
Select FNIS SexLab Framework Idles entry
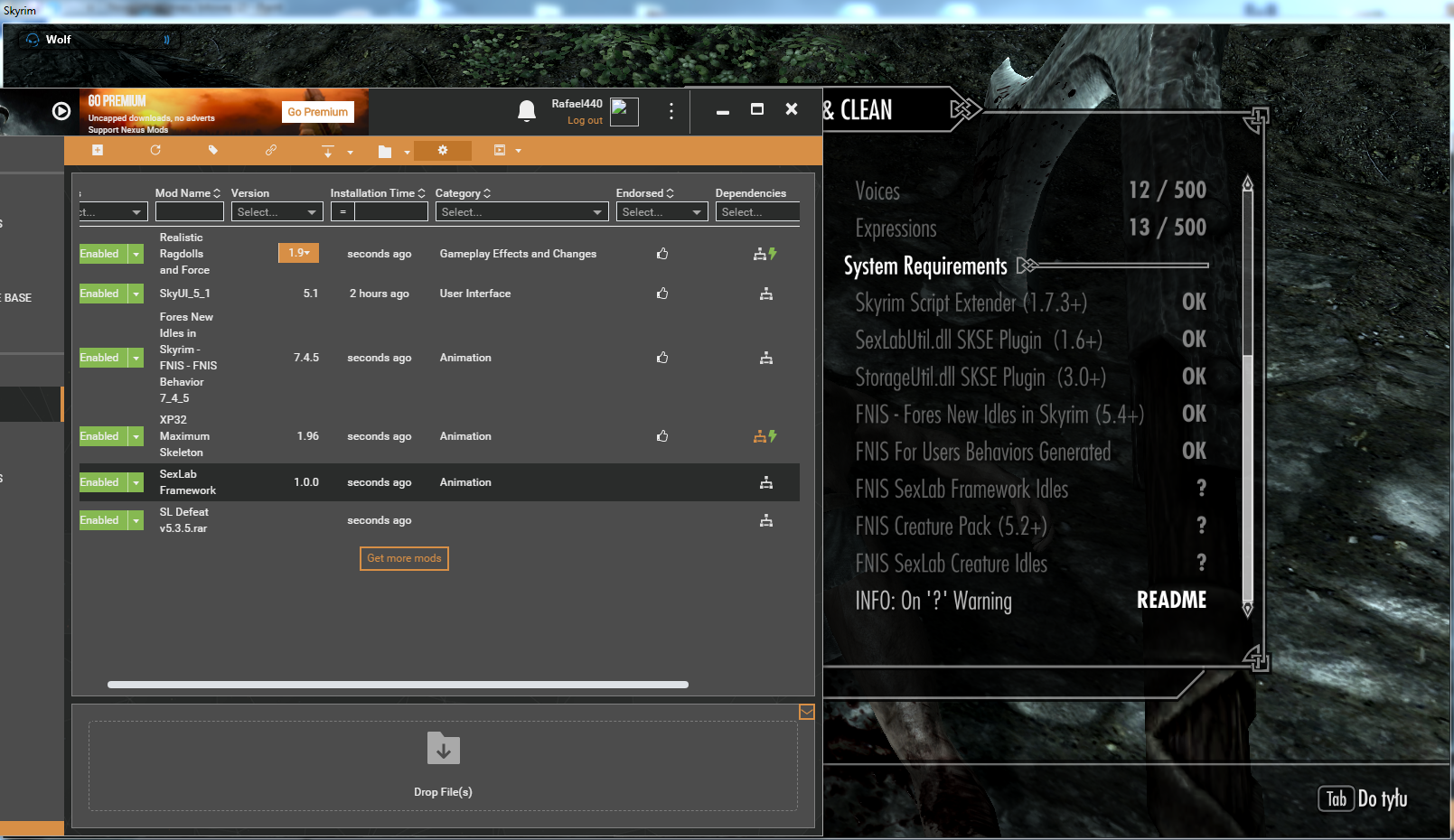pyautogui.click(x=1031, y=489)
